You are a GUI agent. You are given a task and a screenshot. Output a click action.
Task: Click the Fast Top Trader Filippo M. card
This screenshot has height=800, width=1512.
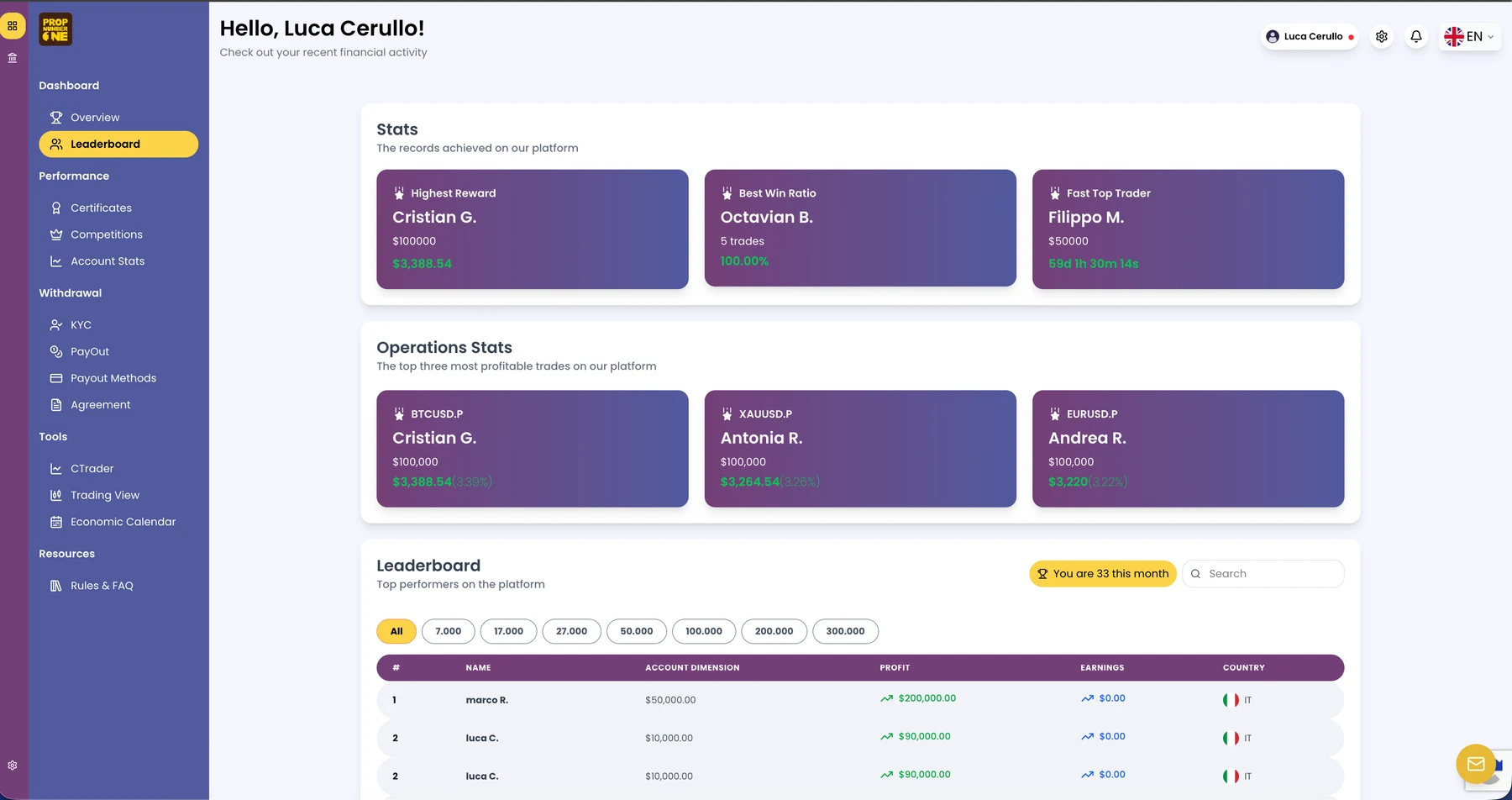point(1189,229)
